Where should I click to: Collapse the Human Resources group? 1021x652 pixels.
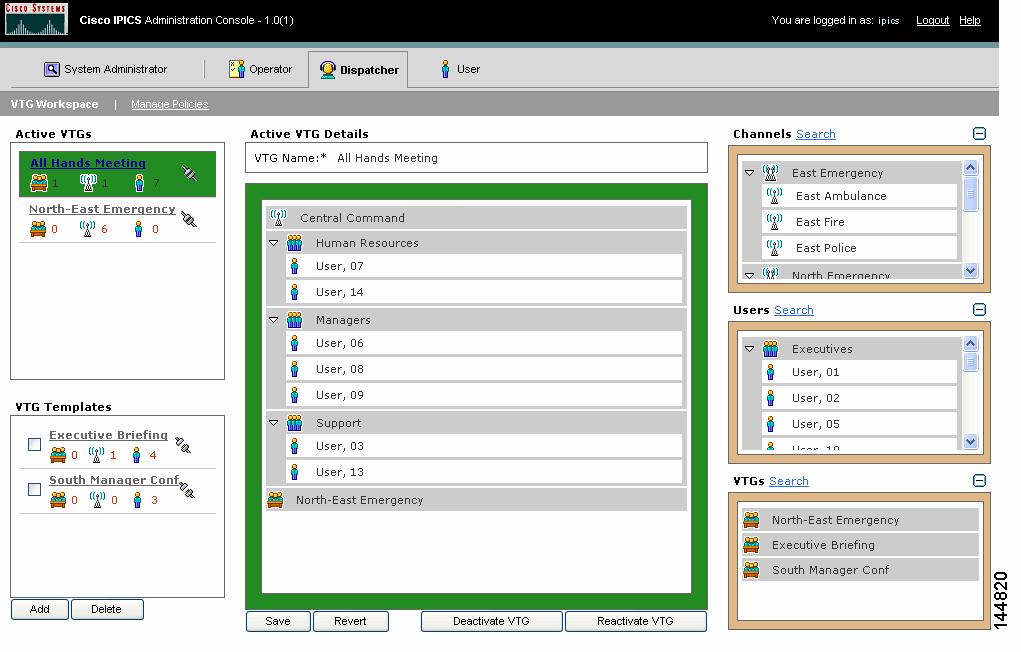pos(273,243)
